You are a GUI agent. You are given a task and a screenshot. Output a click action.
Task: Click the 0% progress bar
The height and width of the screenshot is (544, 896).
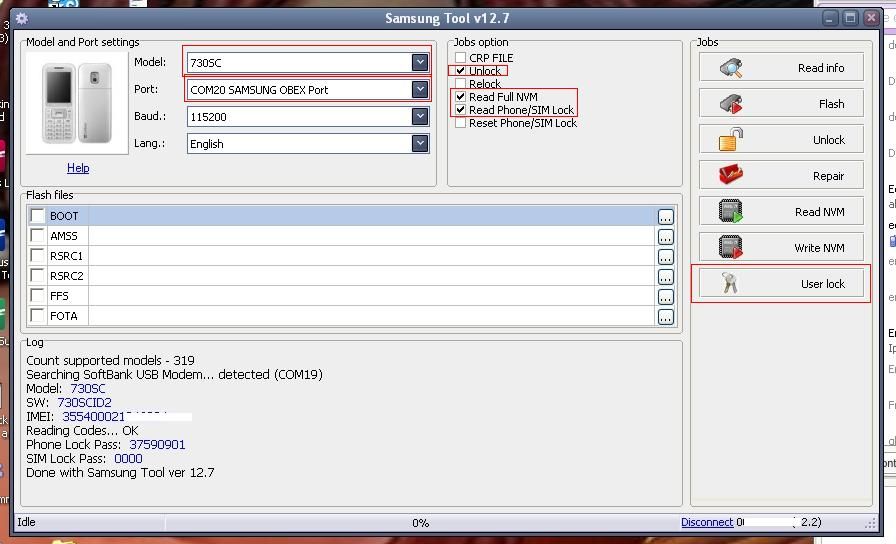[421, 523]
